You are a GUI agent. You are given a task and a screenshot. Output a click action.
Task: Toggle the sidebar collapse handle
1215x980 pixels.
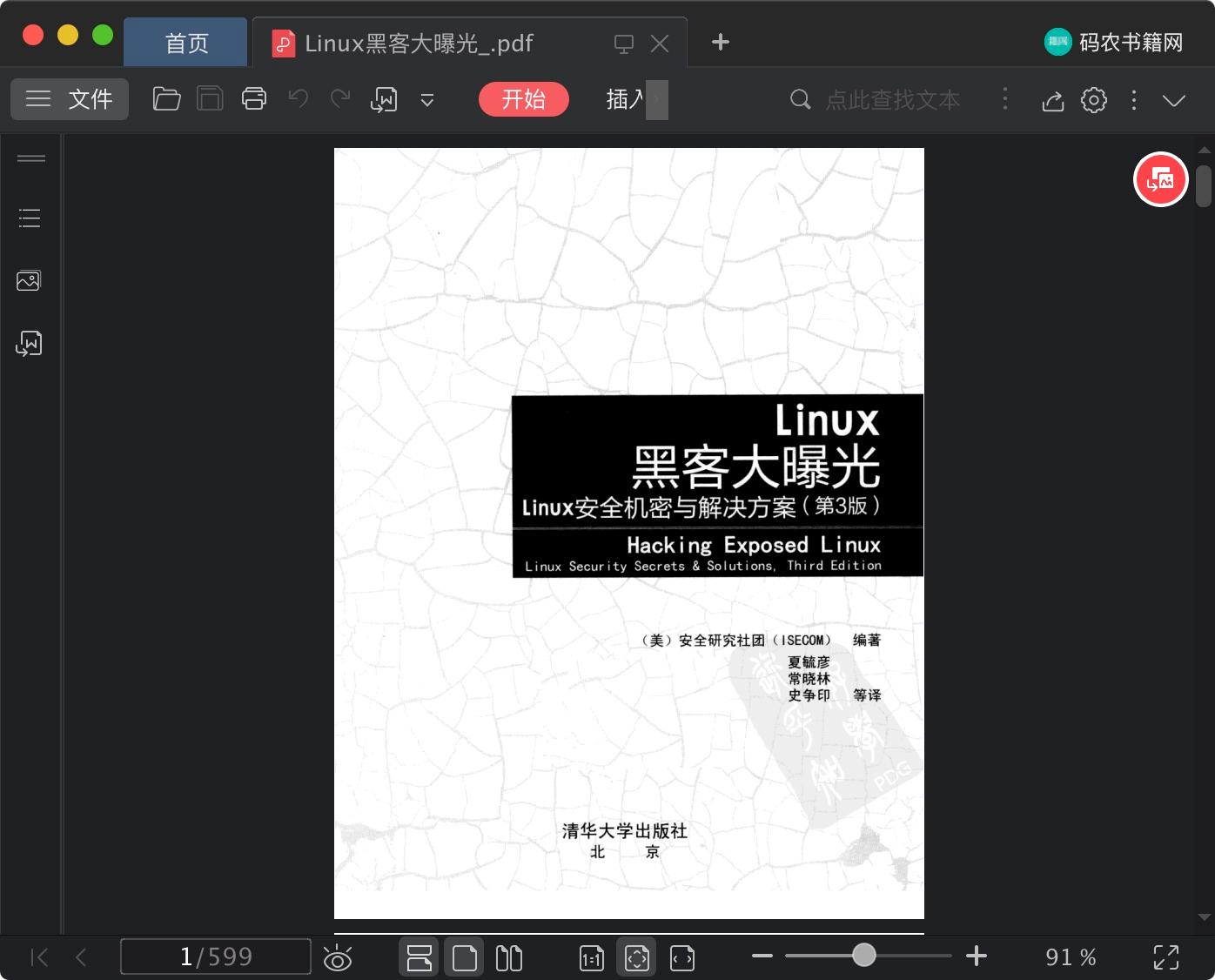click(x=31, y=158)
